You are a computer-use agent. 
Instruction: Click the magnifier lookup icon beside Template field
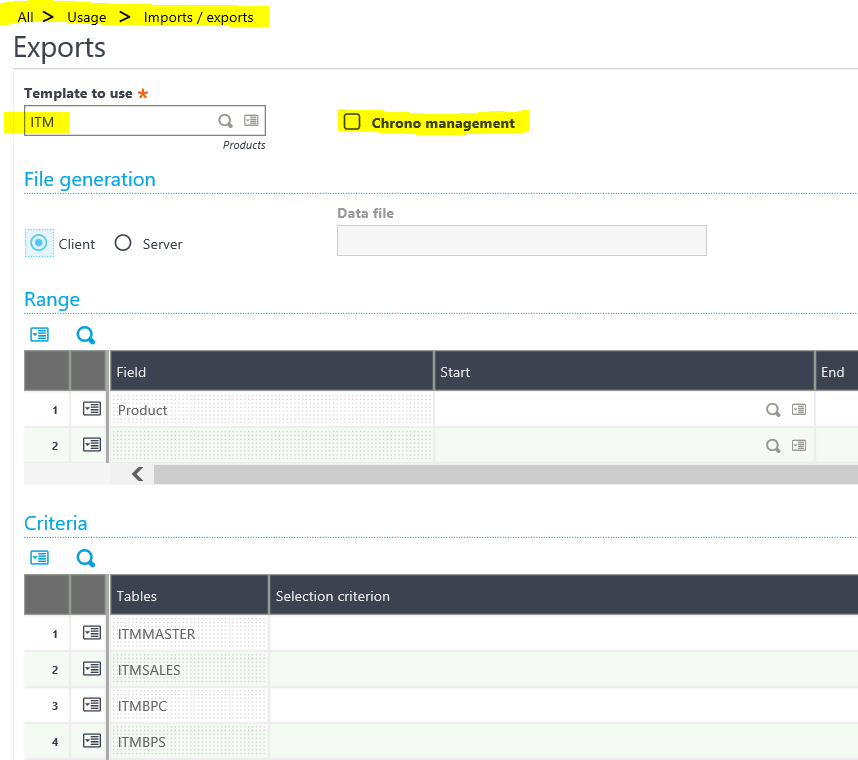click(x=226, y=120)
